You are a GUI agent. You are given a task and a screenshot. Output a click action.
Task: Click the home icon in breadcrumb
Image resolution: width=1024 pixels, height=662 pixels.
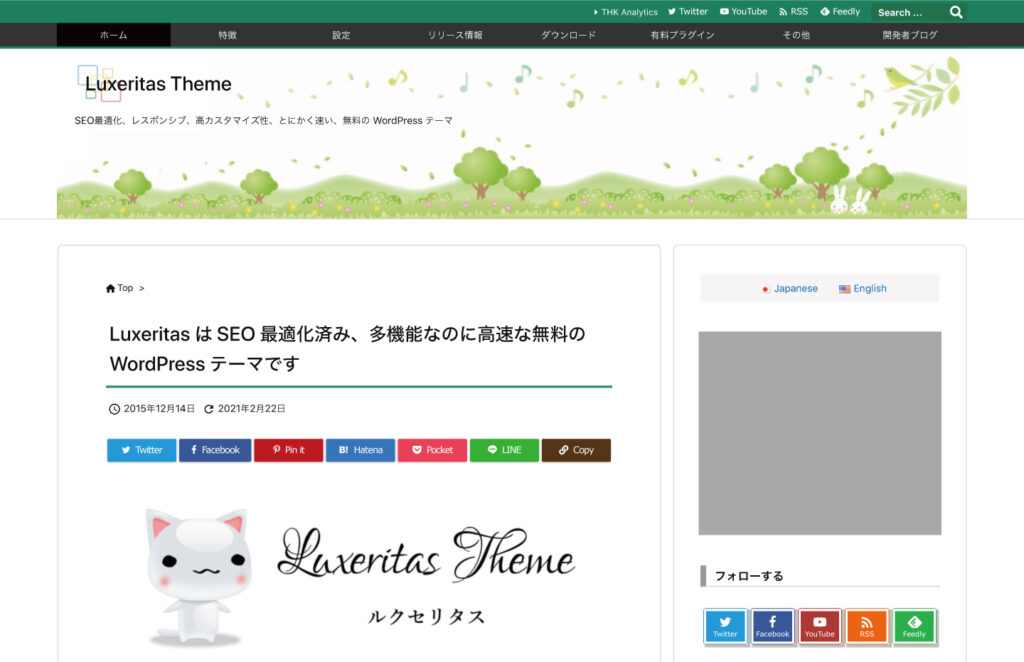[x=110, y=288]
